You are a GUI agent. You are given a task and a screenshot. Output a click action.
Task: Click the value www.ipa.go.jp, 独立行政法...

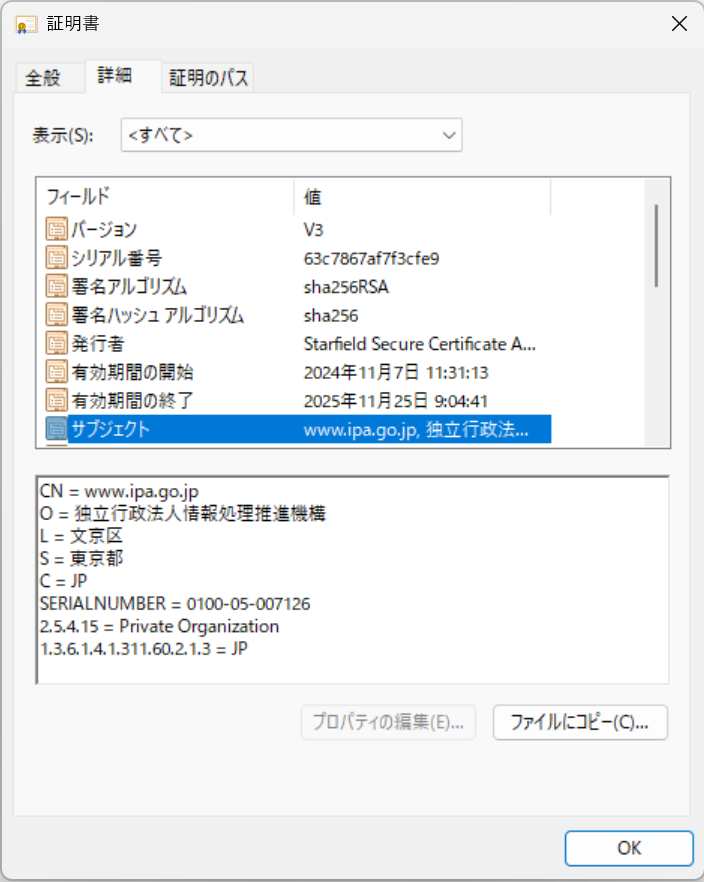coord(416,430)
